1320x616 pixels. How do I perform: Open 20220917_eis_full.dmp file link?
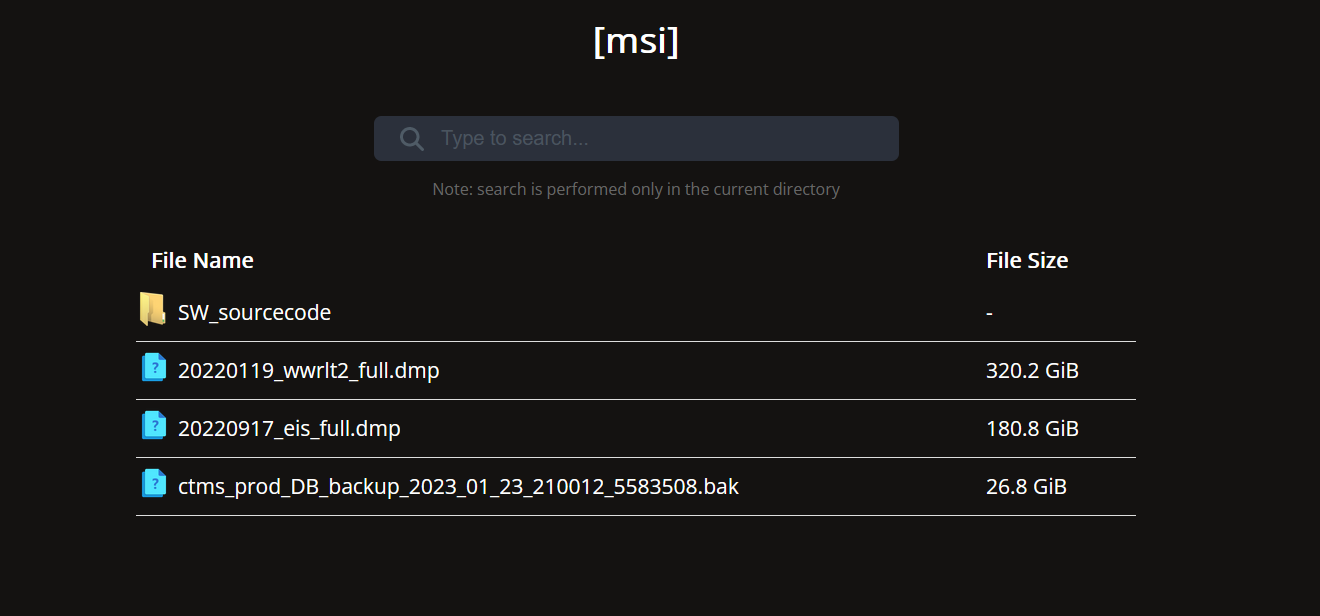(x=289, y=428)
